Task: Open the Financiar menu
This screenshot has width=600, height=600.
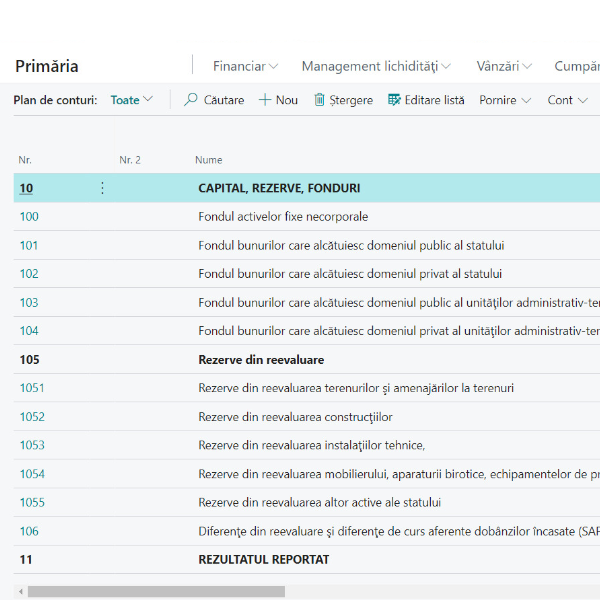Action: pyautogui.click(x=245, y=66)
